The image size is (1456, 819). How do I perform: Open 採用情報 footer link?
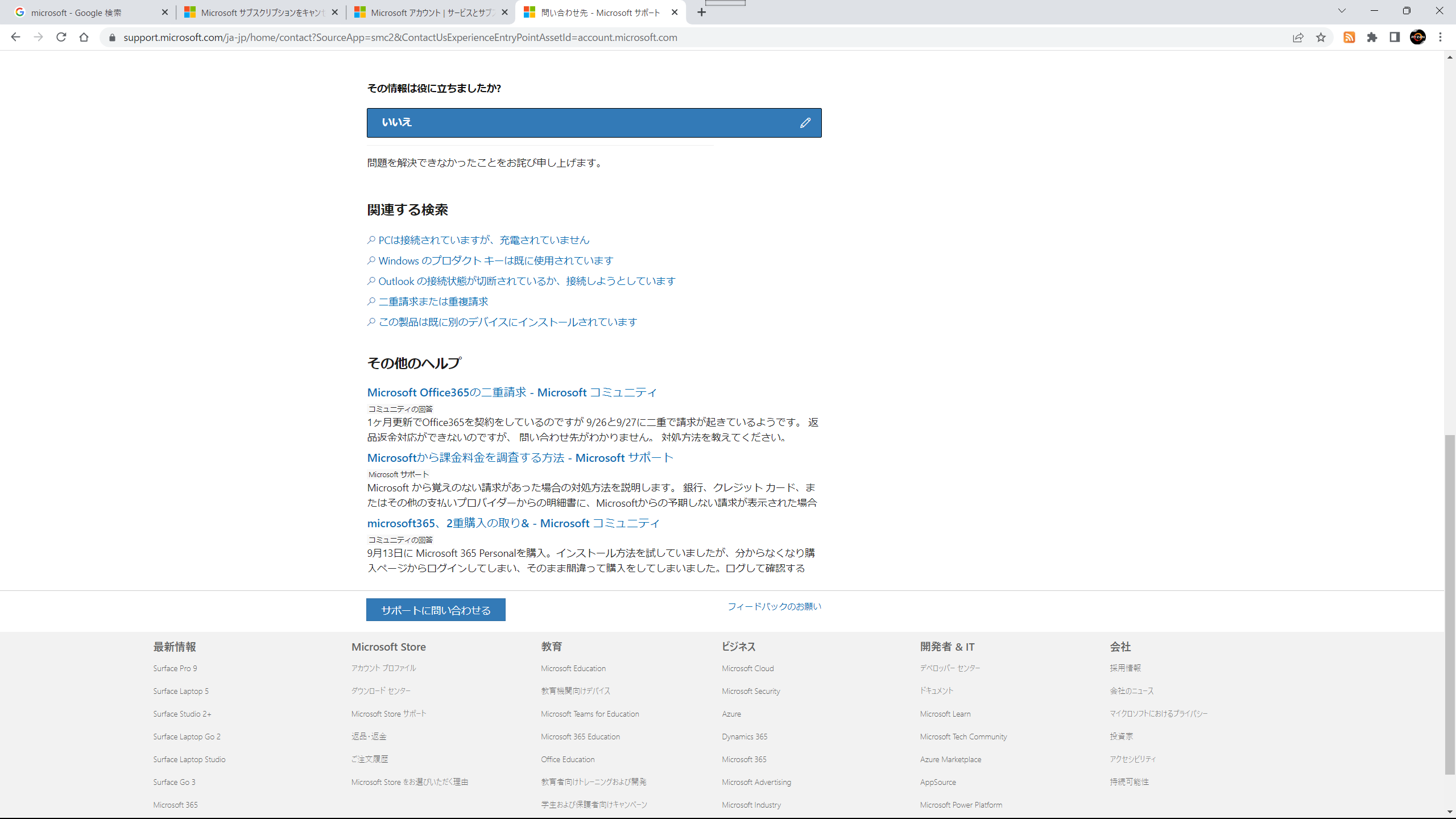pos(1125,668)
